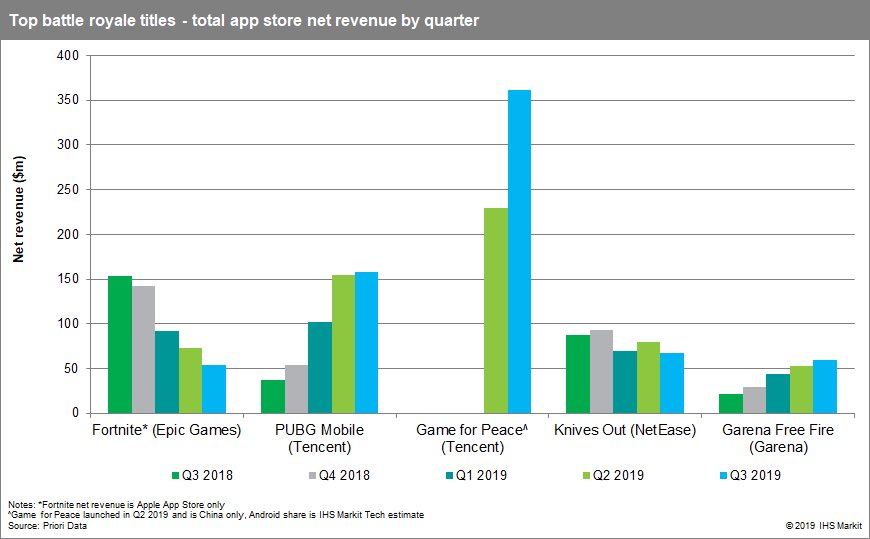Select the 'Q2 2019' legend label

(618, 476)
